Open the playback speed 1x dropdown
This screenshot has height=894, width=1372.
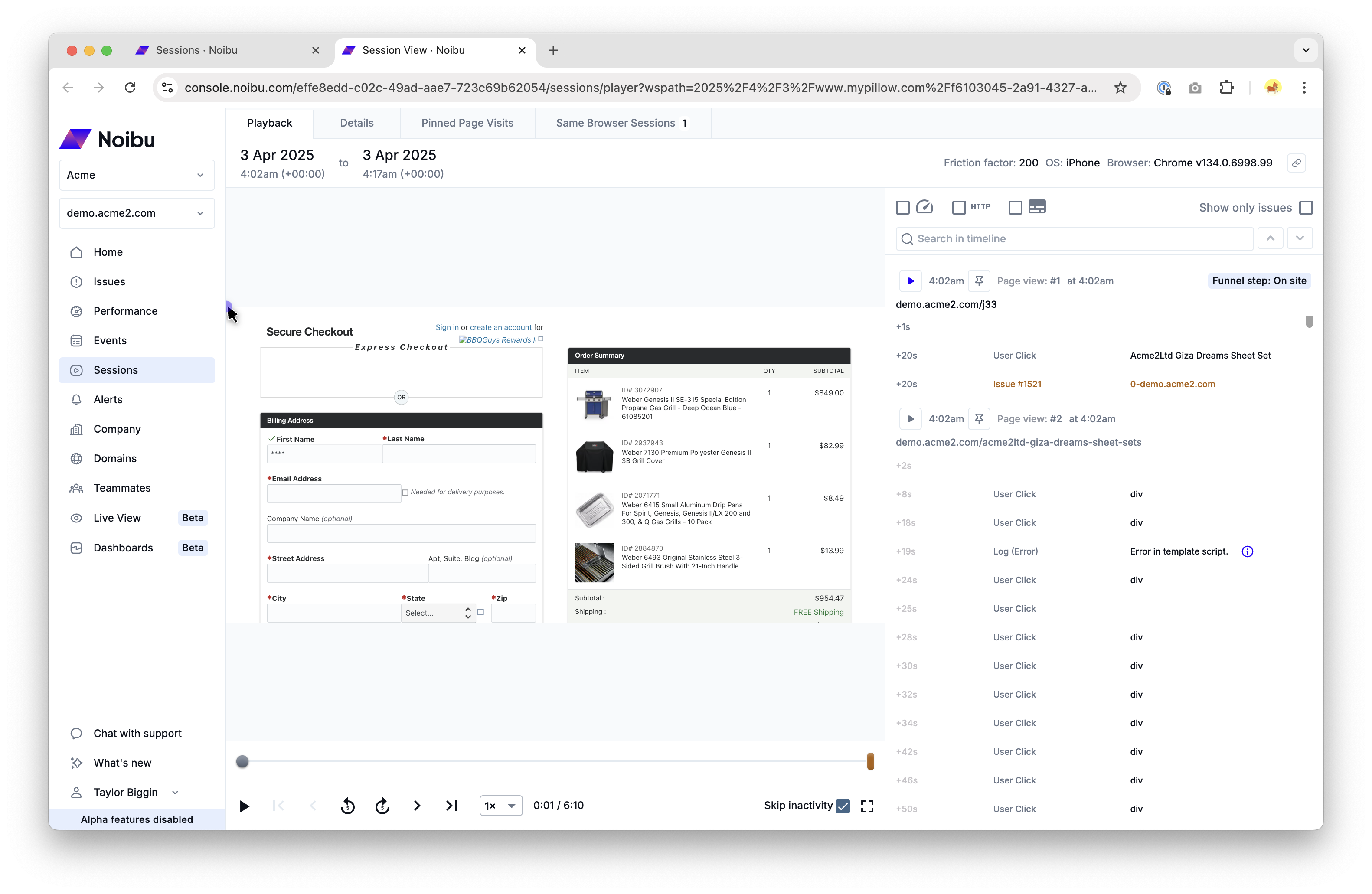pyautogui.click(x=500, y=805)
